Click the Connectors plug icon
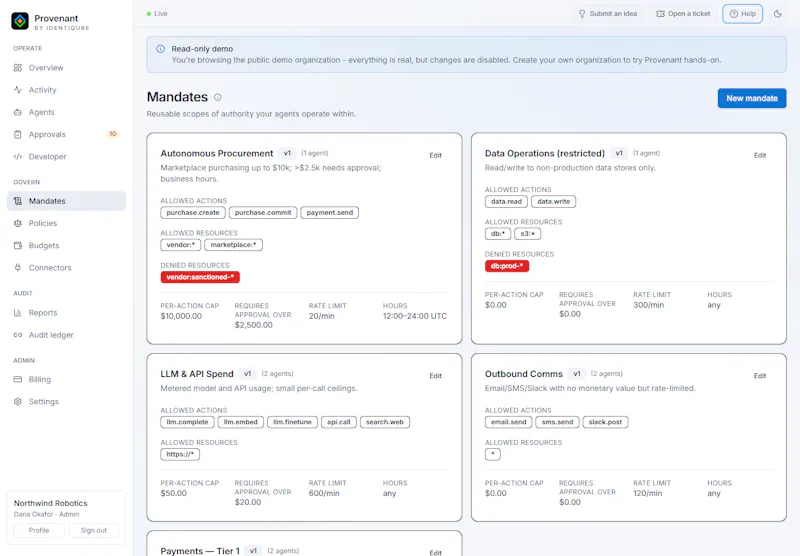Screen dimensions: 800x556 [x=18, y=268]
